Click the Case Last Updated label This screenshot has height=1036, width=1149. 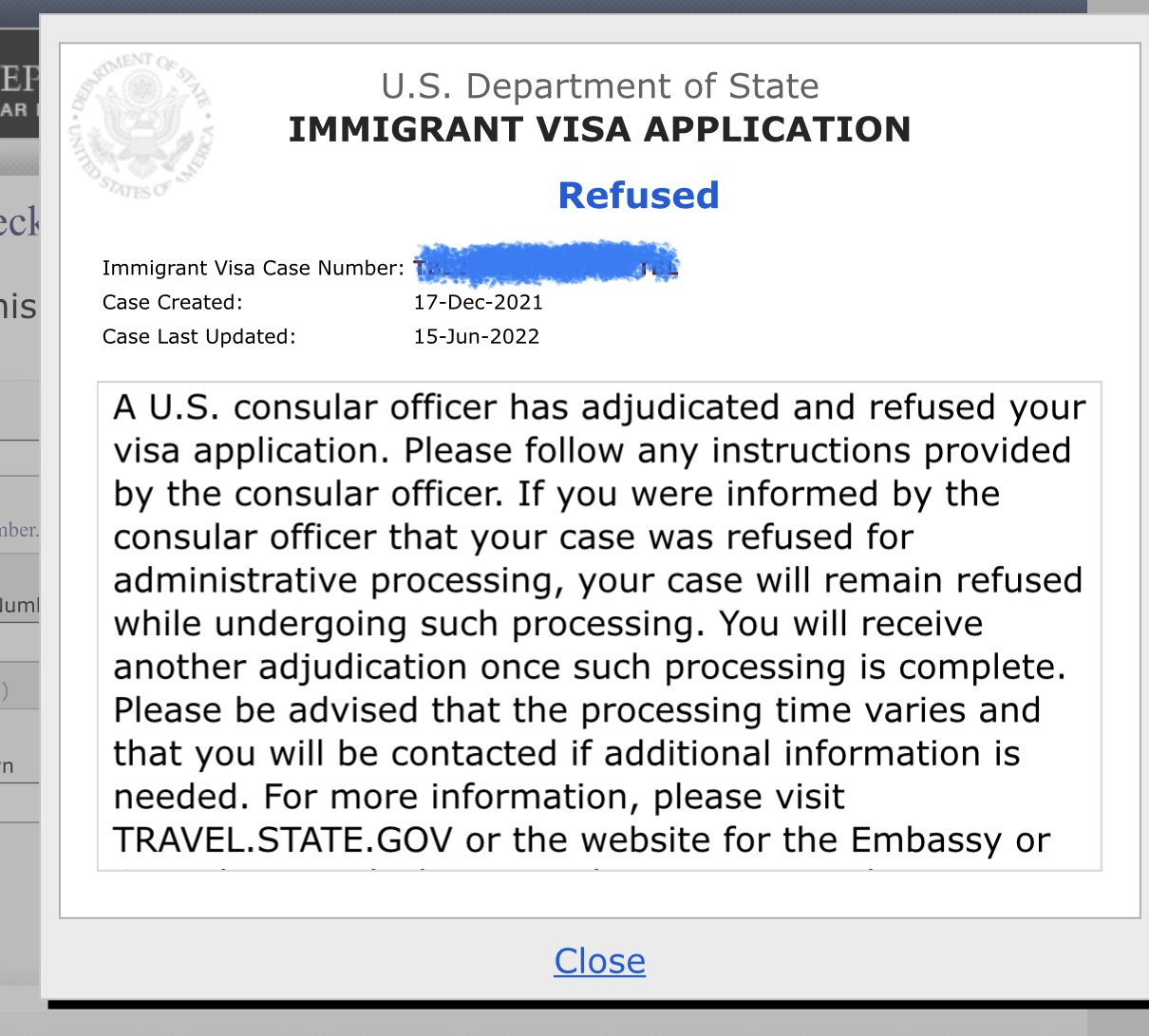198,337
